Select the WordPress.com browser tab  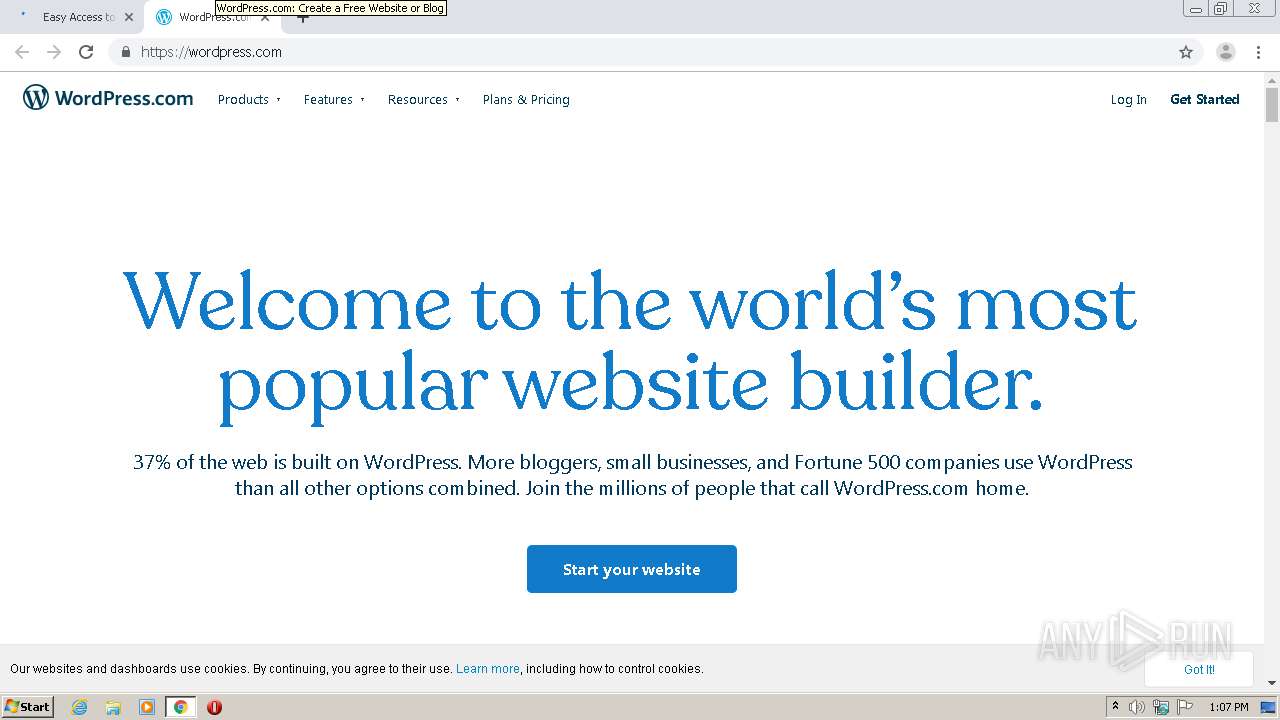(x=213, y=17)
